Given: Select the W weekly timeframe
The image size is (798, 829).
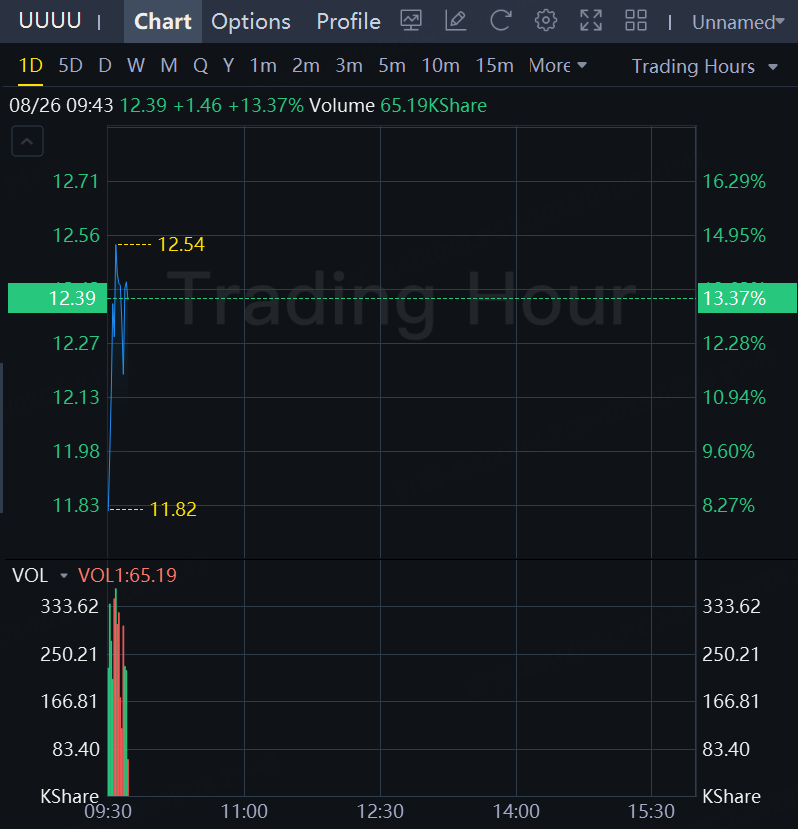Looking at the screenshot, I should click(136, 66).
